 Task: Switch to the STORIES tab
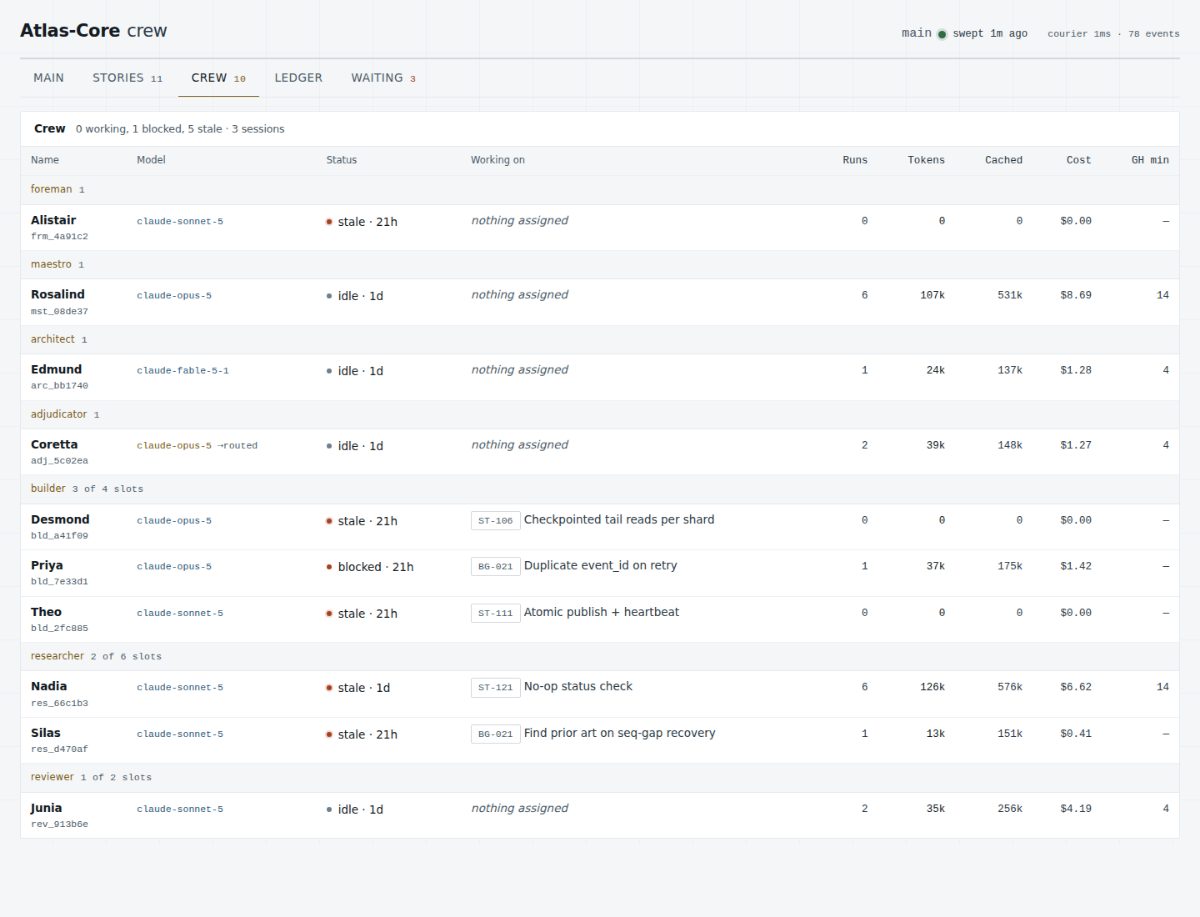[x=127, y=78]
